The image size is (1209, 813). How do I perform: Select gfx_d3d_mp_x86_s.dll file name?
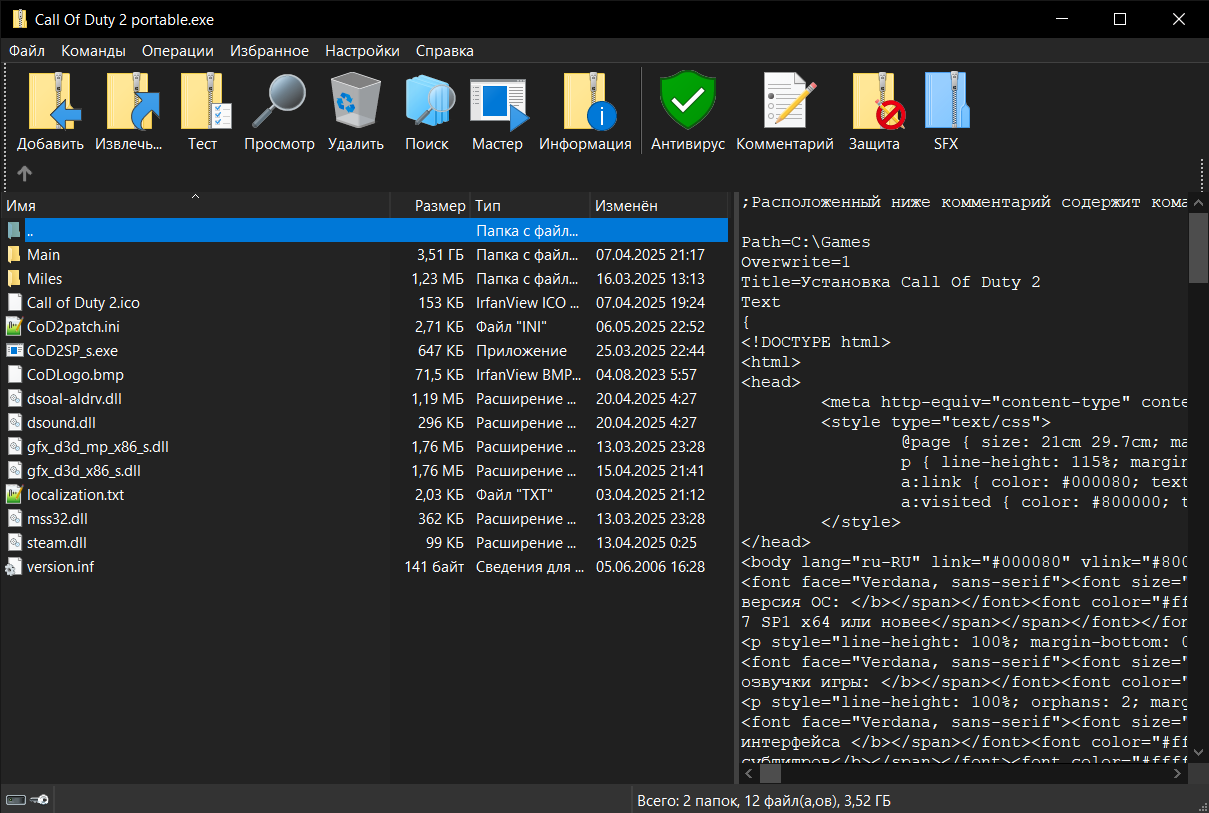point(98,447)
